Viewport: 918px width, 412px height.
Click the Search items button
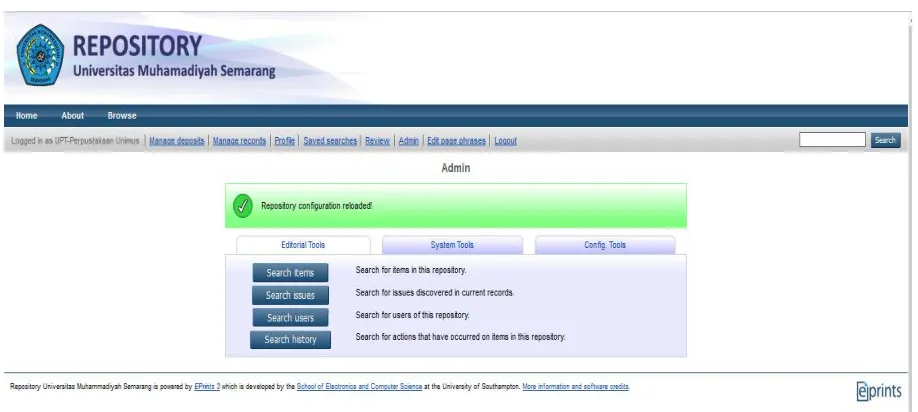pyautogui.click(x=290, y=273)
